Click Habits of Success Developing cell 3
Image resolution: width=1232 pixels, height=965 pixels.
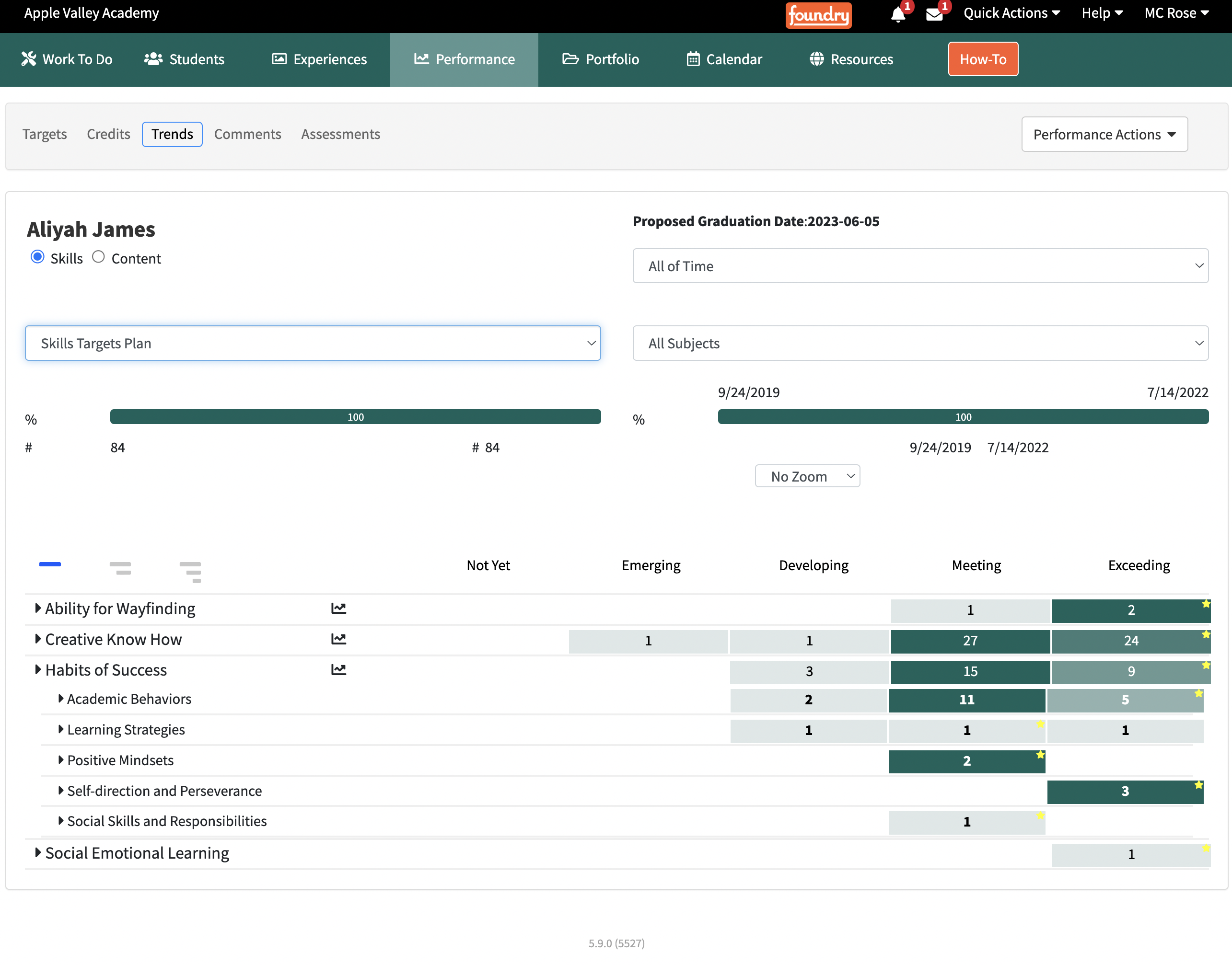(809, 671)
